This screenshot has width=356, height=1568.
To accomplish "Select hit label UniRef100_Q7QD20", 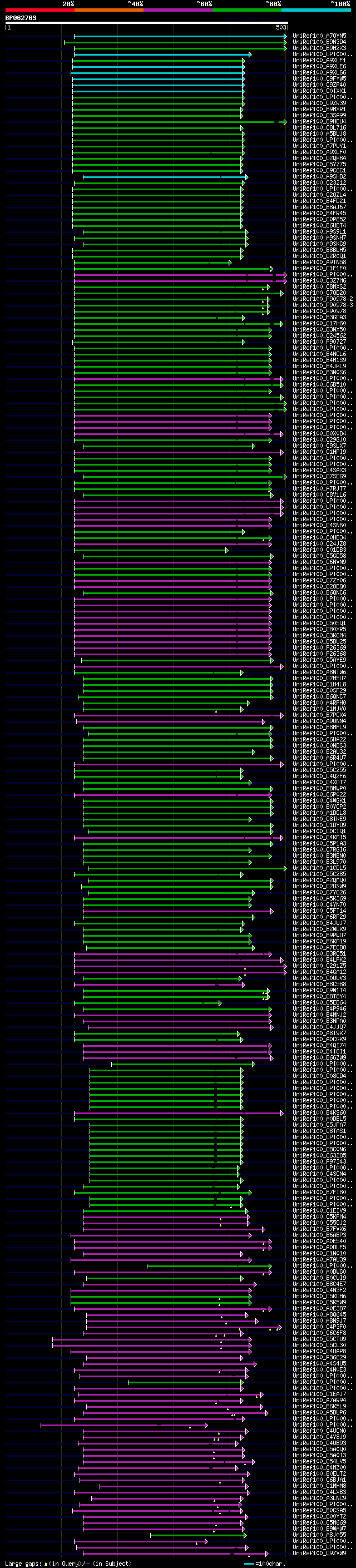I will point(319,293).
